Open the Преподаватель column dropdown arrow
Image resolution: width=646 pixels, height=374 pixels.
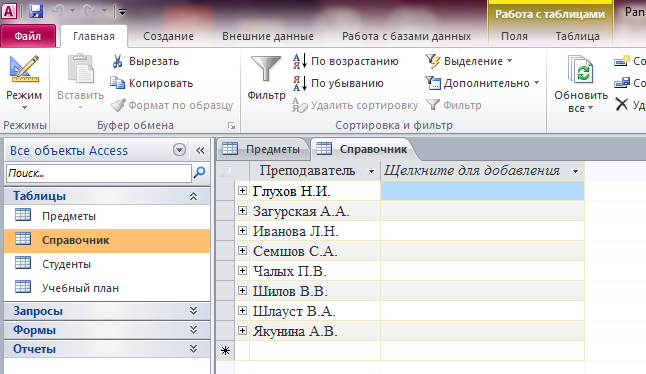coord(371,171)
